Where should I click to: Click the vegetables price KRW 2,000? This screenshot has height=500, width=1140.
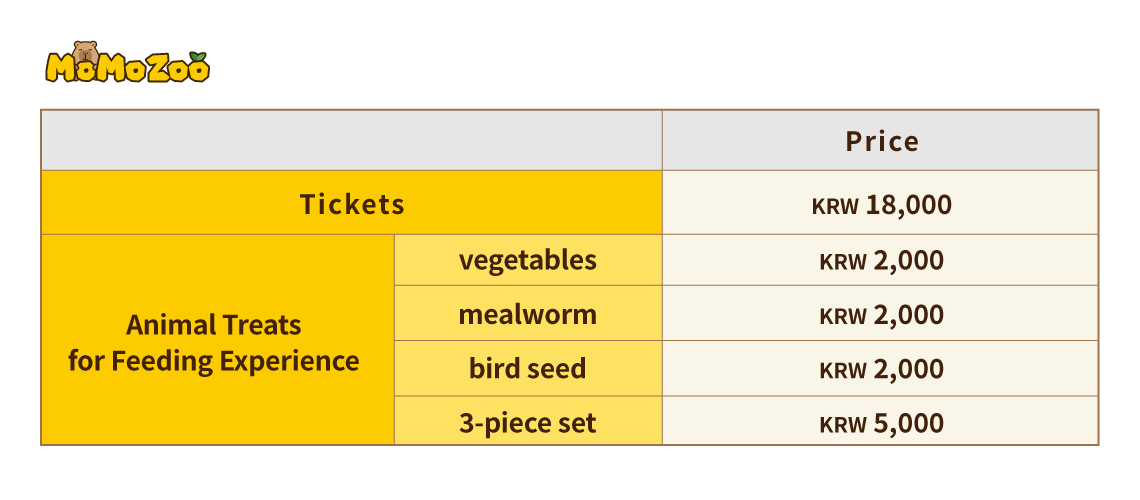[880, 260]
